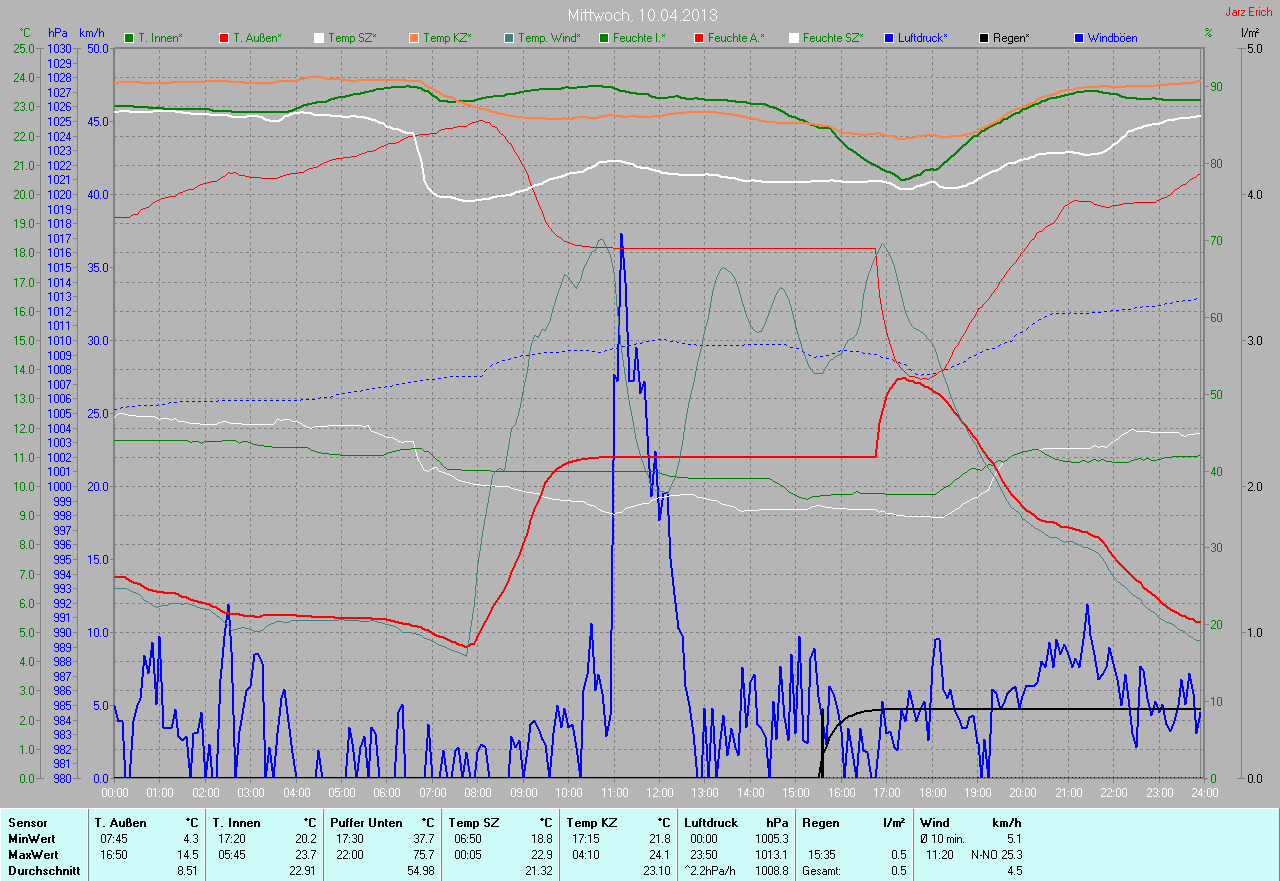Toggle the Feuchte SZ series label

[x=832, y=38]
